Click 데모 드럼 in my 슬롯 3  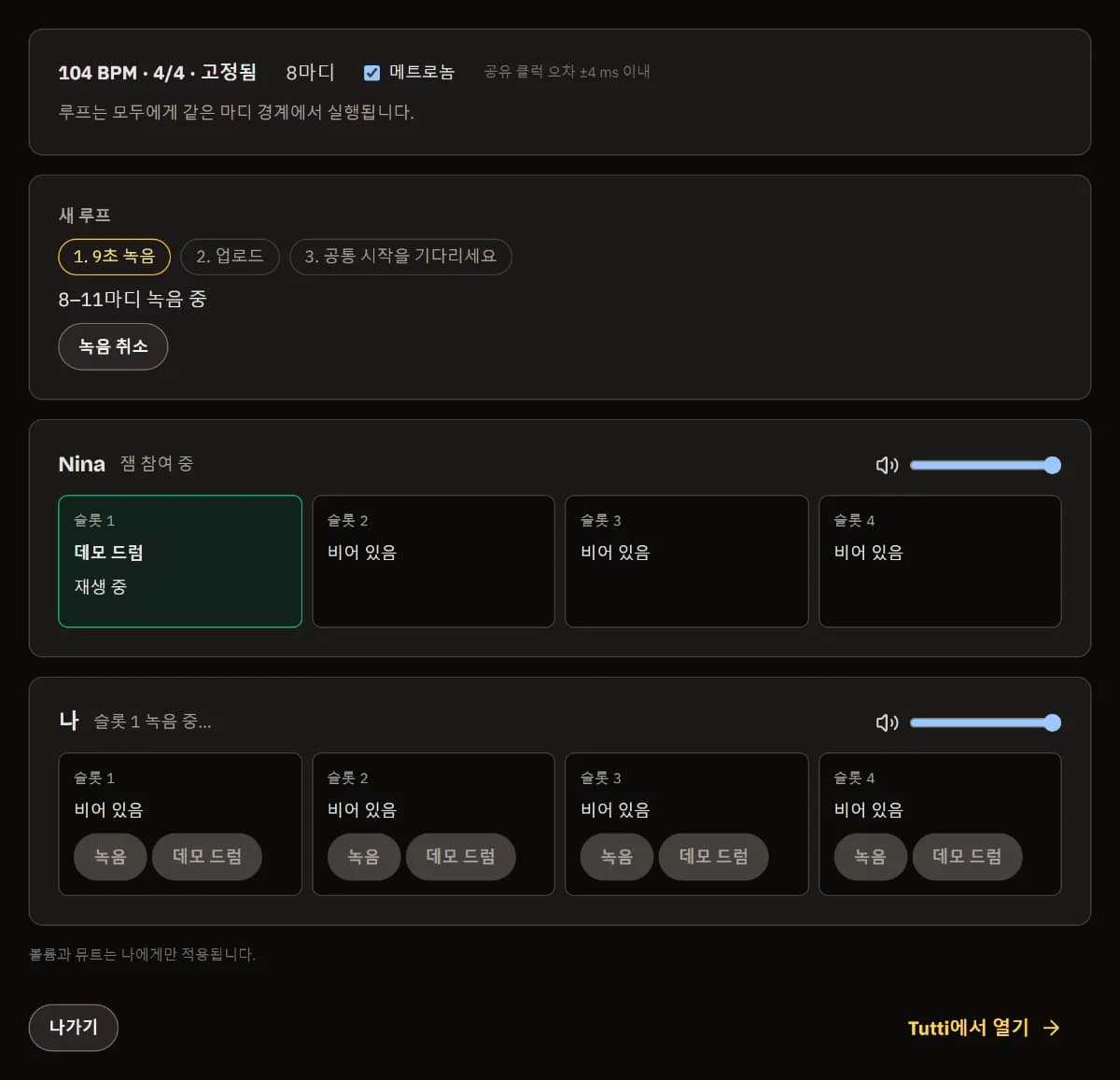pyautogui.click(x=714, y=857)
